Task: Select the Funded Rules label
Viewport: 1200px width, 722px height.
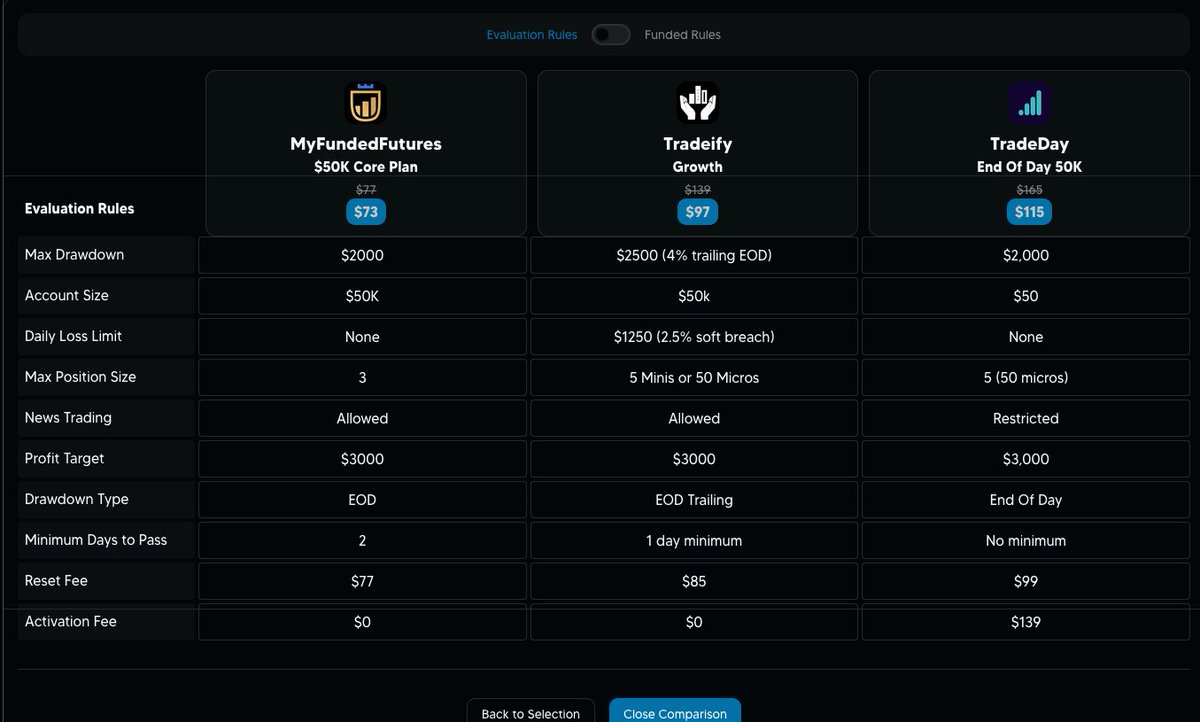Action: pyautogui.click(x=682, y=35)
